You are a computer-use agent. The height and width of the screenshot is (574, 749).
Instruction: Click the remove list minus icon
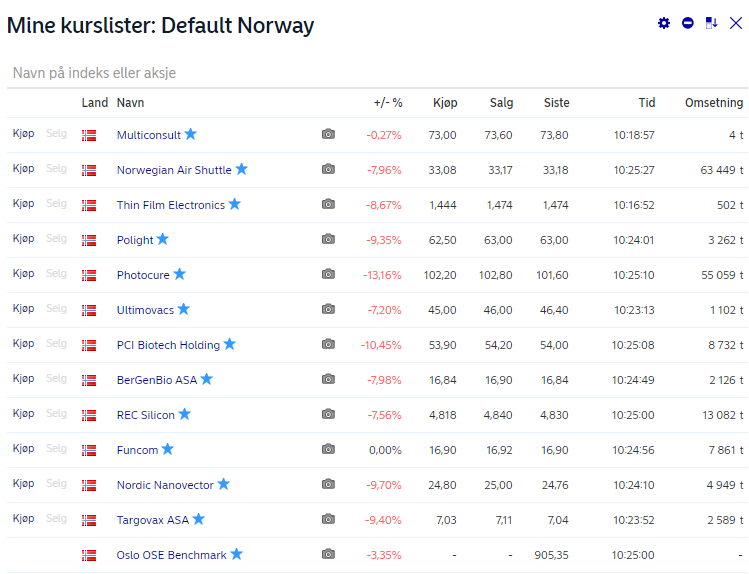pos(687,23)
